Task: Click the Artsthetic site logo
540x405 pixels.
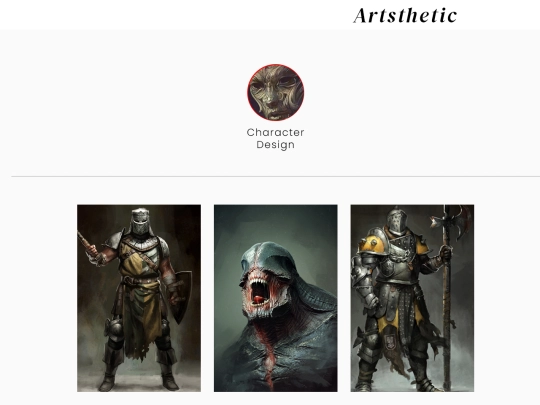Action: [x=405, y=15]
